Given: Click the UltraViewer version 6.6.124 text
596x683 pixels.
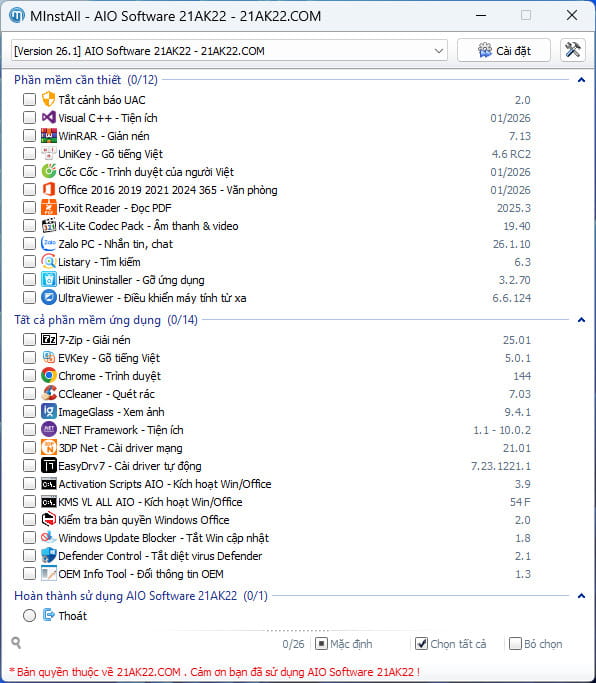Looking at the screenshot, I should point(511,298).
